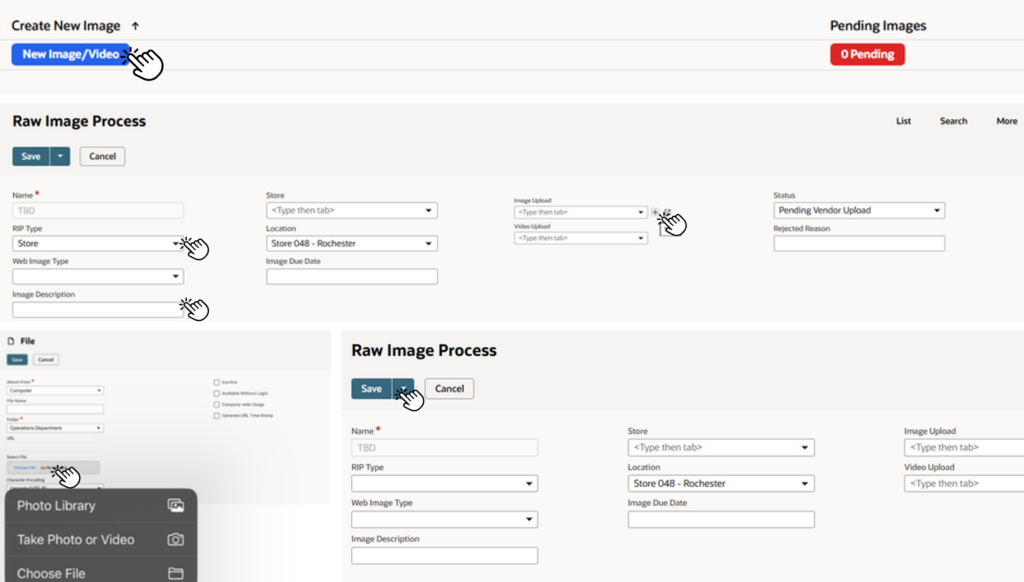This screenshot has height=582, width=1024.
Task: Click the Name field in top form
Action: click(x=98, y=210)
